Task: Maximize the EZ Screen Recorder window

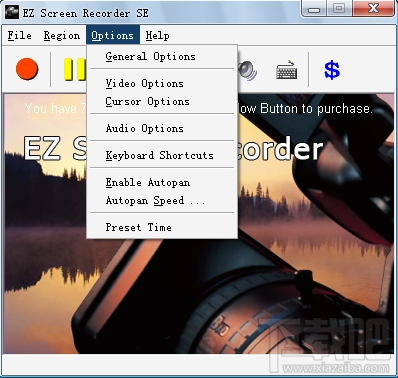Action: point(339,9)
